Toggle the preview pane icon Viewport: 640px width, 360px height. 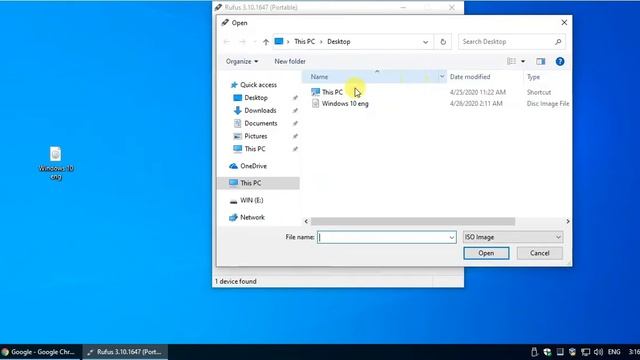pos(540,61)
